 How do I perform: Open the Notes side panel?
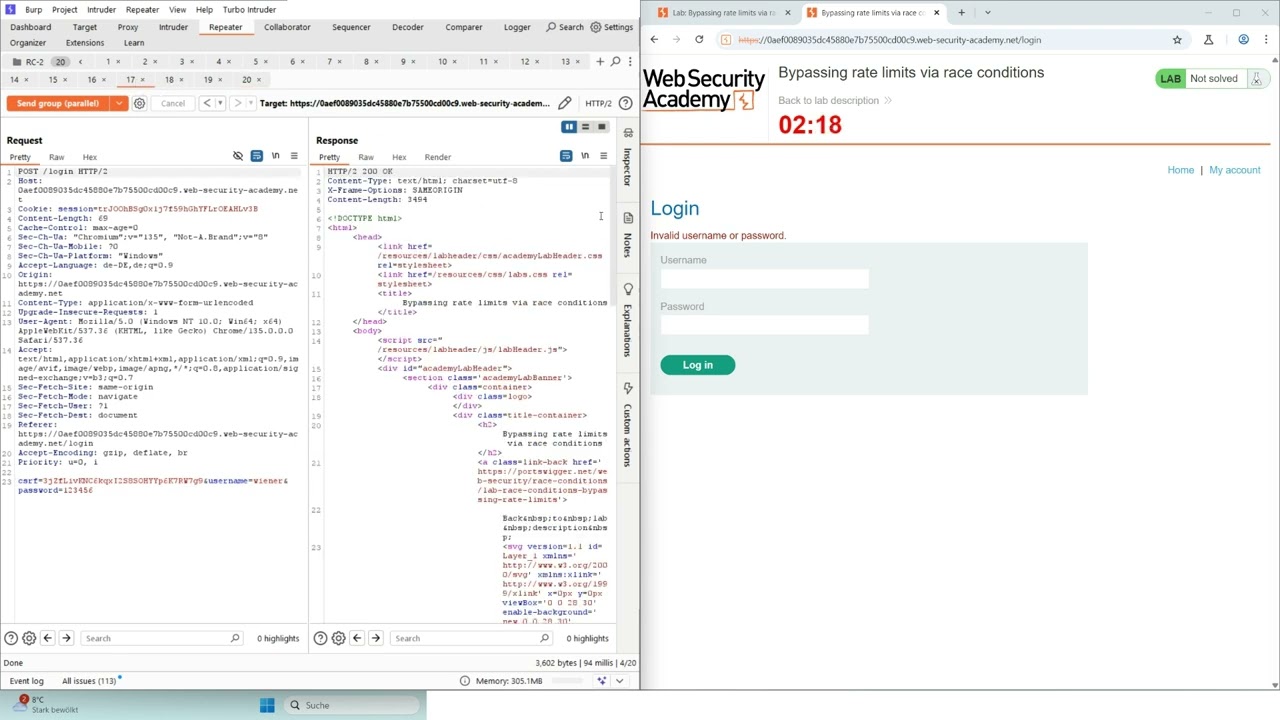pyautogui.click(x=628, y=235)
